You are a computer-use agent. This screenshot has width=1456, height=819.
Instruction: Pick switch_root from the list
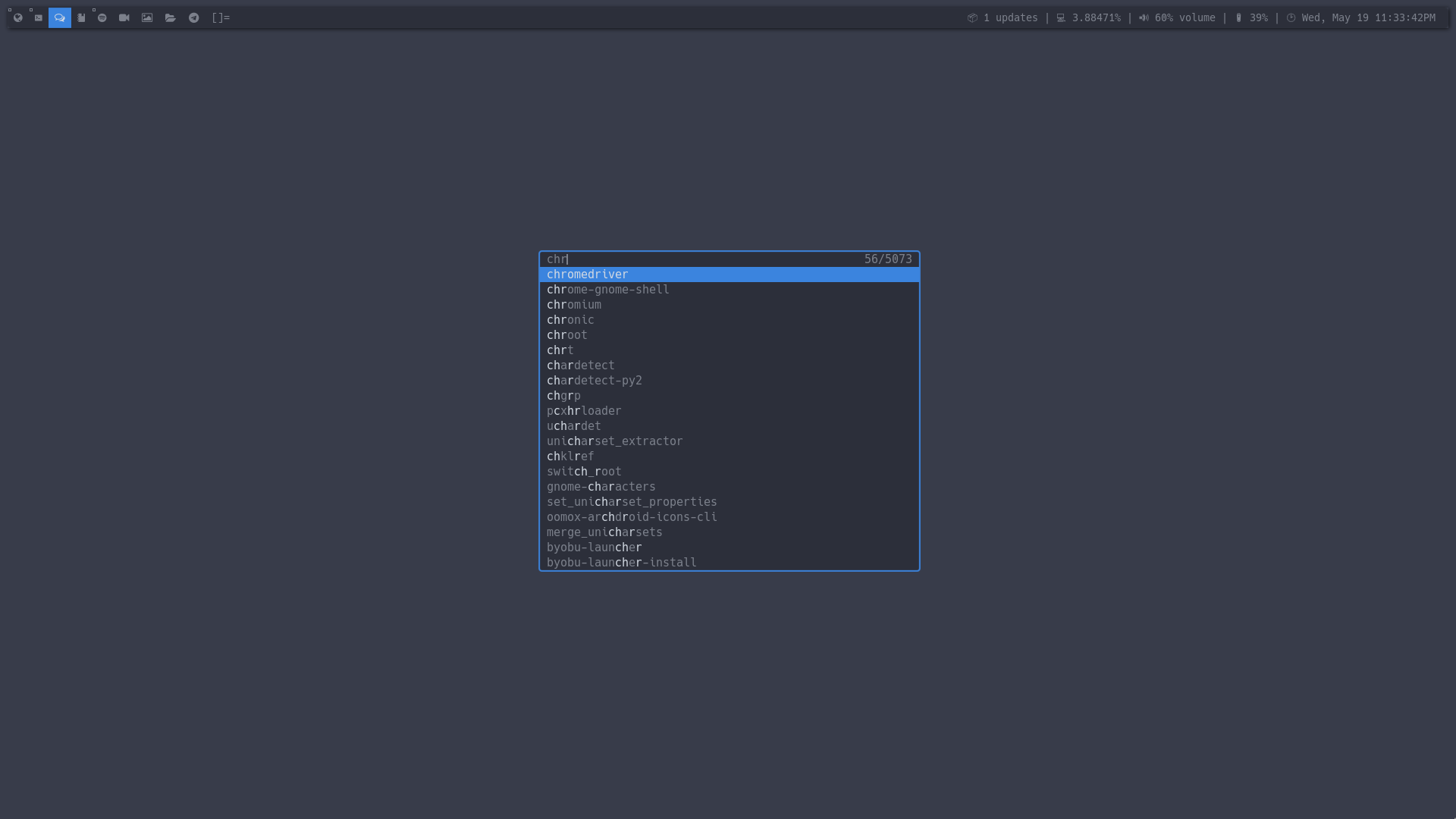(730, 472)
